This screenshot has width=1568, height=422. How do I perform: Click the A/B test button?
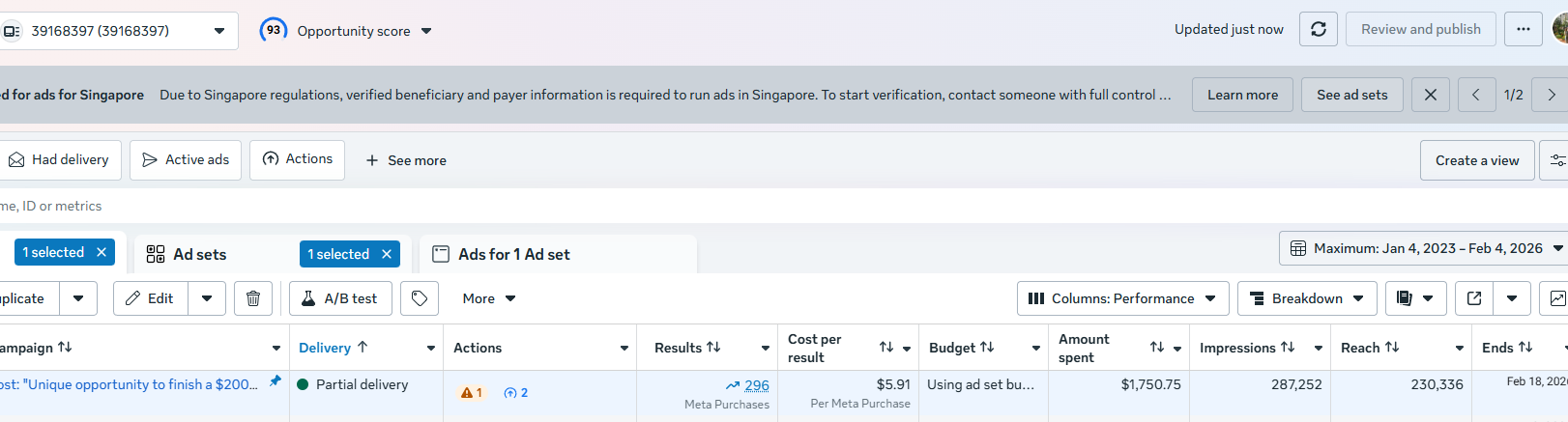[x=340, y=298]
